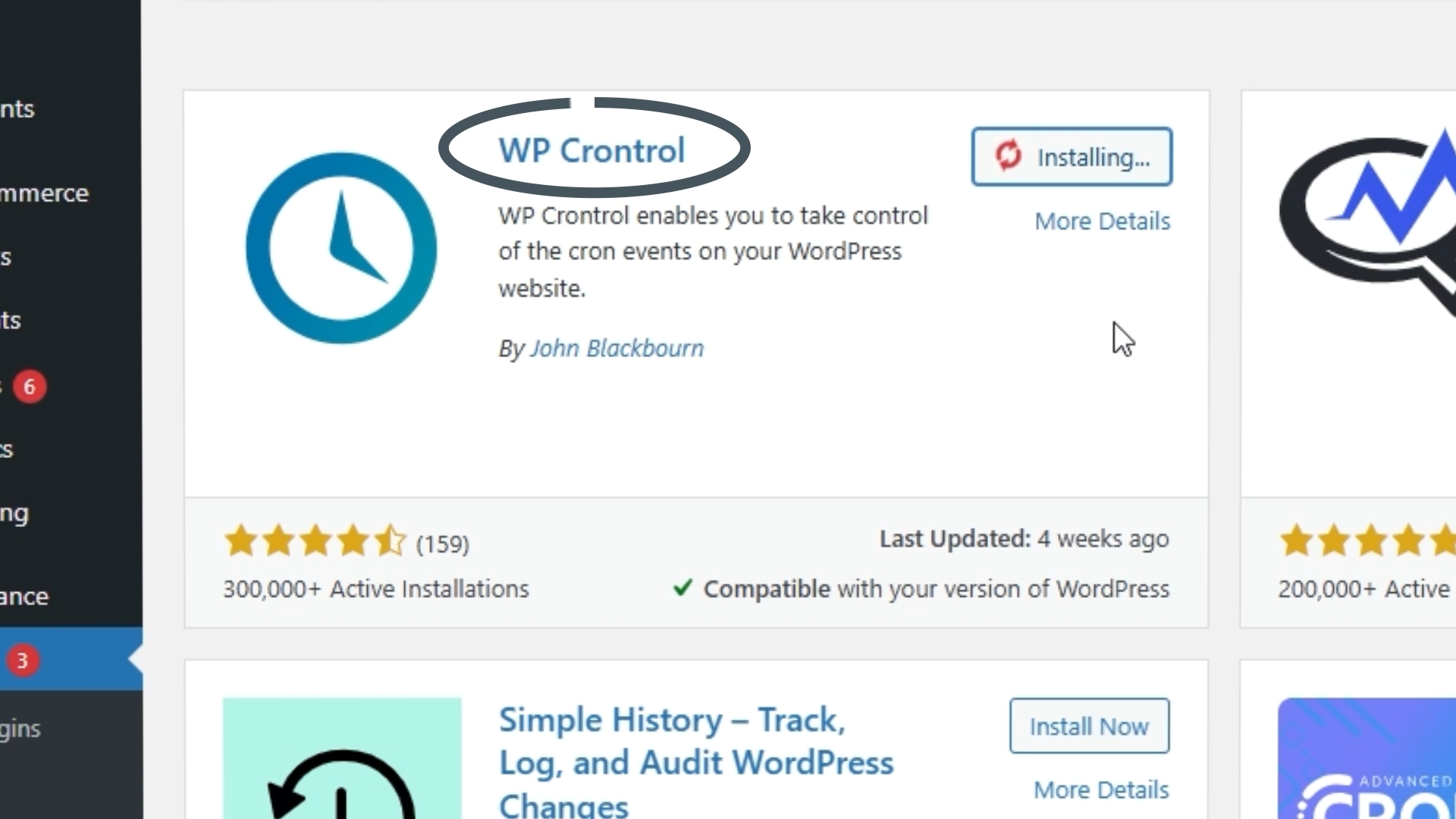The image size is (1456, 819).
Task: Click the Advanced Cron plugin thumbnail
Action: 1367,758
